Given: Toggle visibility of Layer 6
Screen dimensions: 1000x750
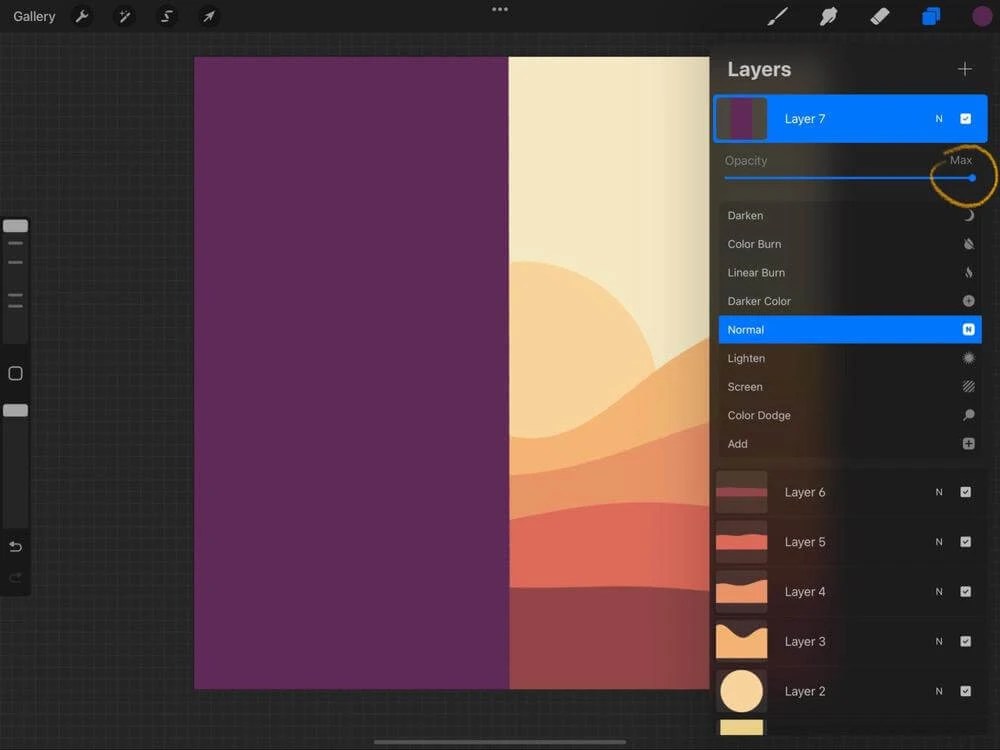Looking at the screenshot, I should pos(966,492).
